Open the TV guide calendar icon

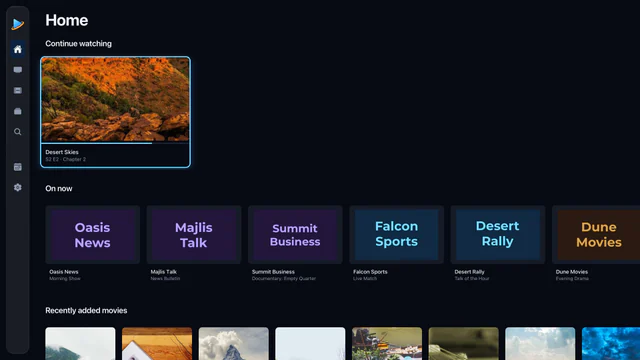click(x=18, y=167)
